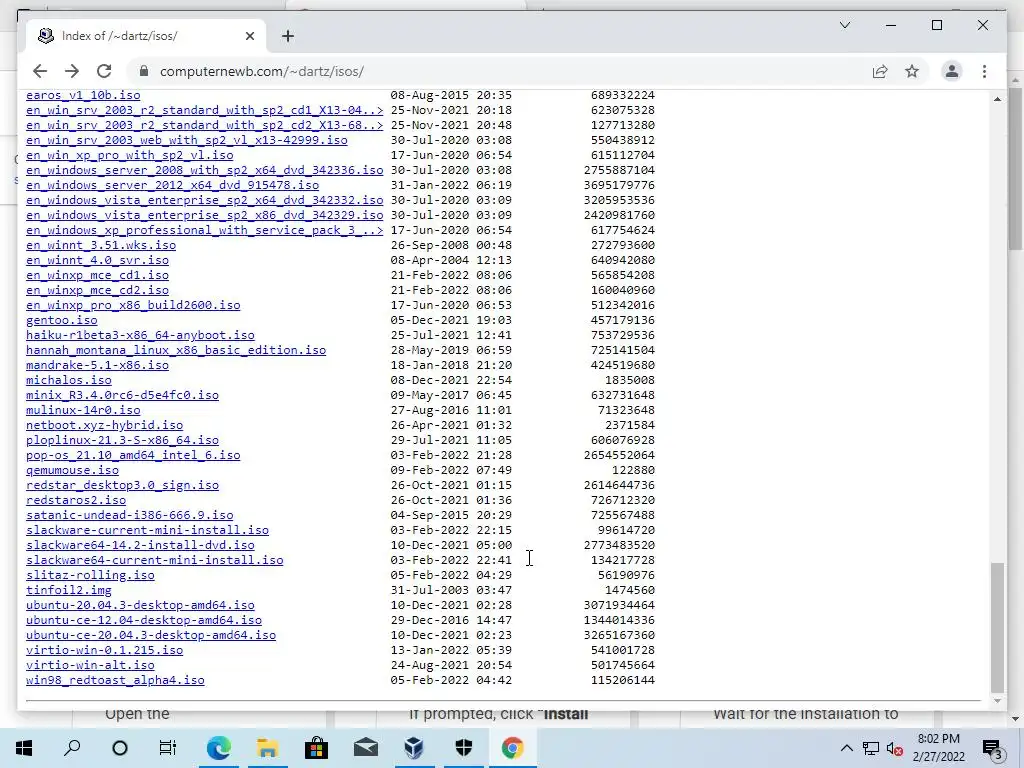Open Chrome three-dot menu
This screenshot has height=768, width=1024.
pyautogui.click(x=984, y=71)
